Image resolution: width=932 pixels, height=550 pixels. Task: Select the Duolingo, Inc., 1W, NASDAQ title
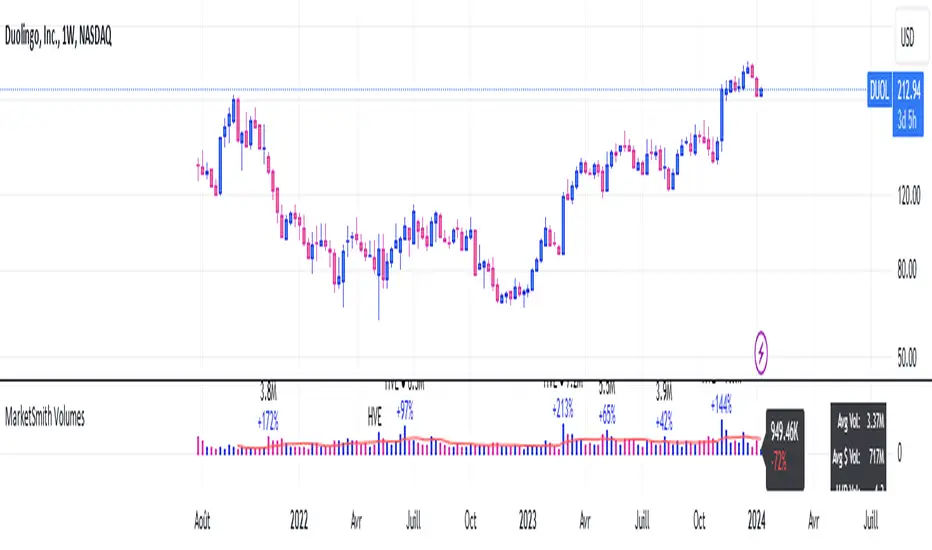58,36
